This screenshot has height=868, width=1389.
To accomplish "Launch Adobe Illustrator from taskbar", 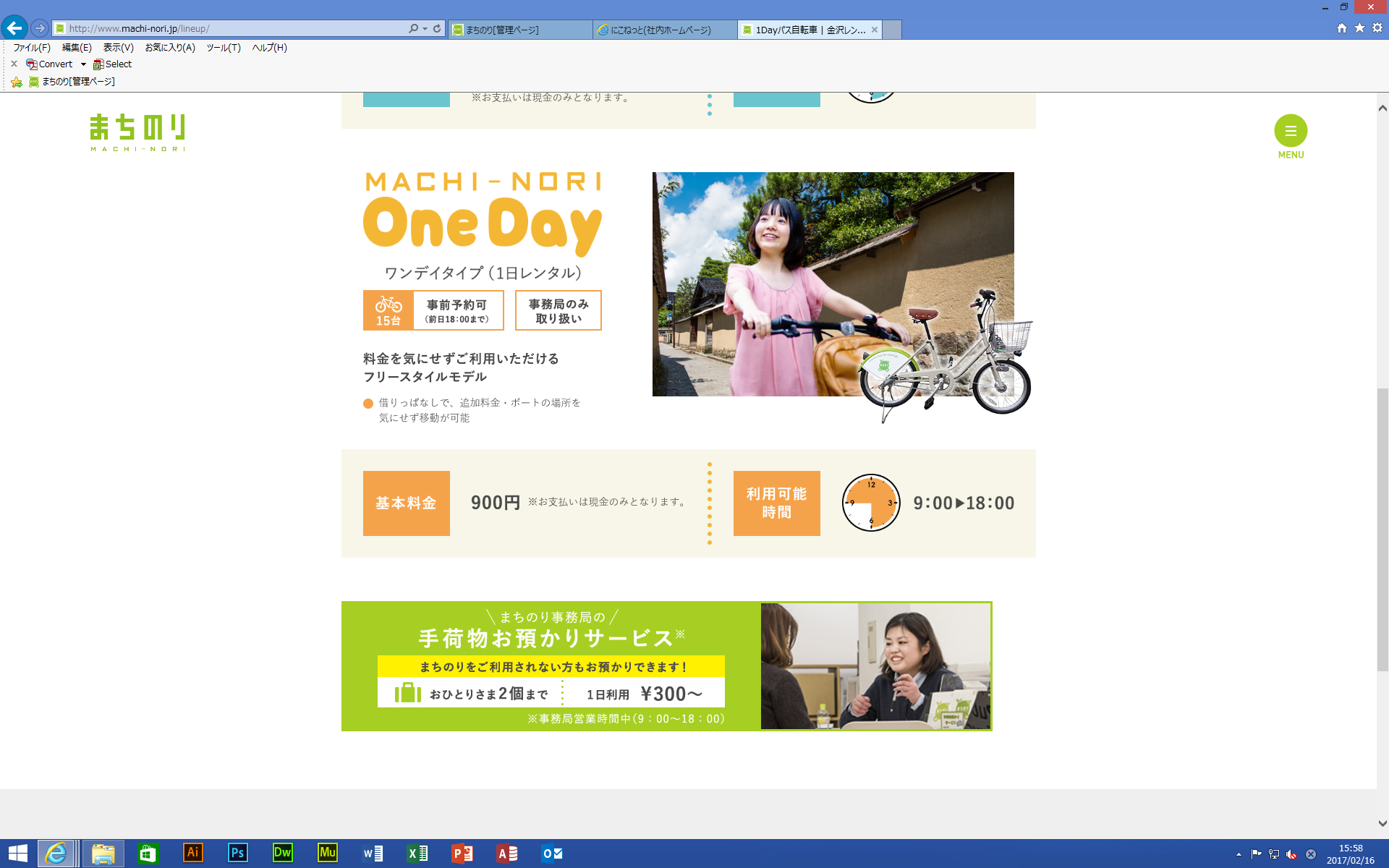I will click(x=192, y=853).
